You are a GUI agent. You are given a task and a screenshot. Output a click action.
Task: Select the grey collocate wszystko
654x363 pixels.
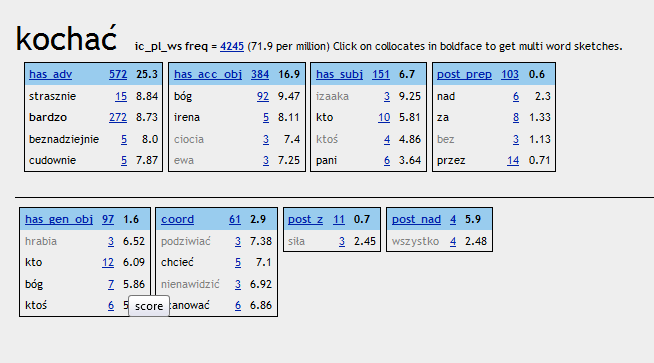415,242
